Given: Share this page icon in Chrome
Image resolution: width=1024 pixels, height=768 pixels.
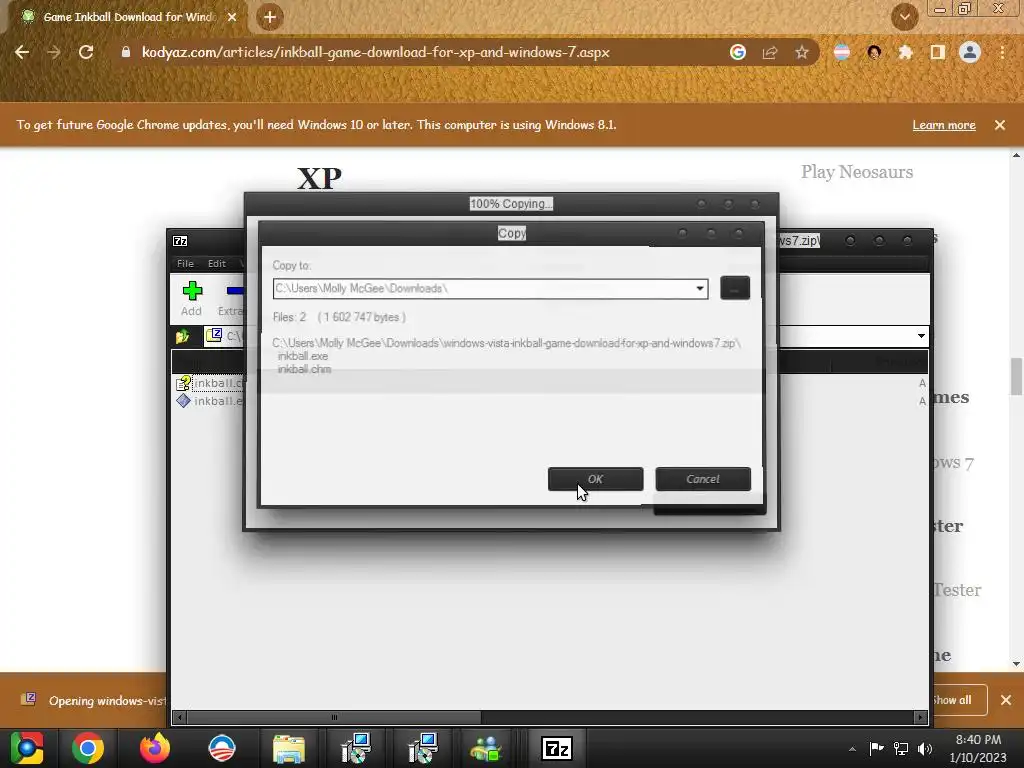Looking at the screenshot, I should (x=770, y=52).
